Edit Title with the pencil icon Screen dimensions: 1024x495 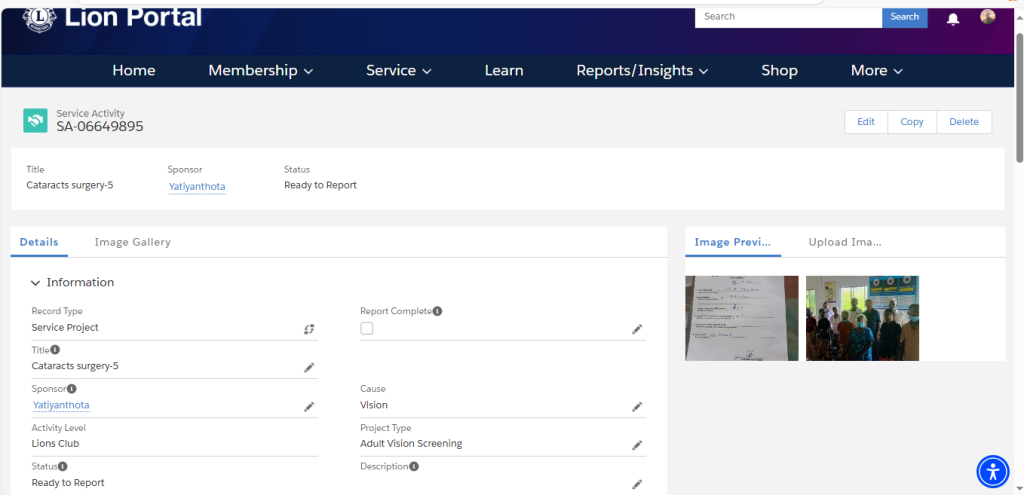pos(309,368)
